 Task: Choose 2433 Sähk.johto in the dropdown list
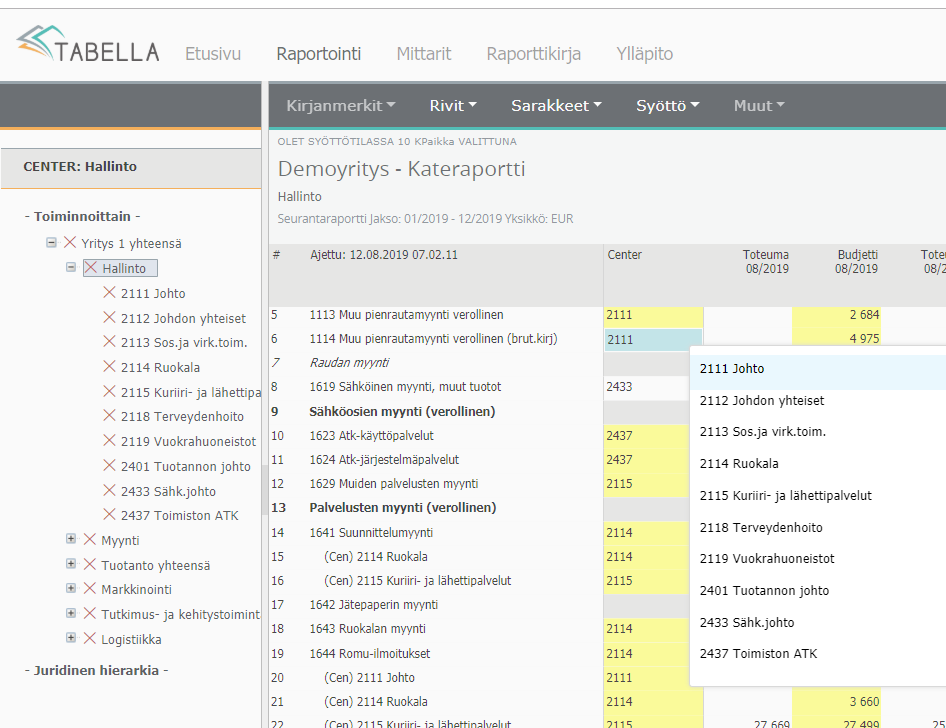coord(747,622)
